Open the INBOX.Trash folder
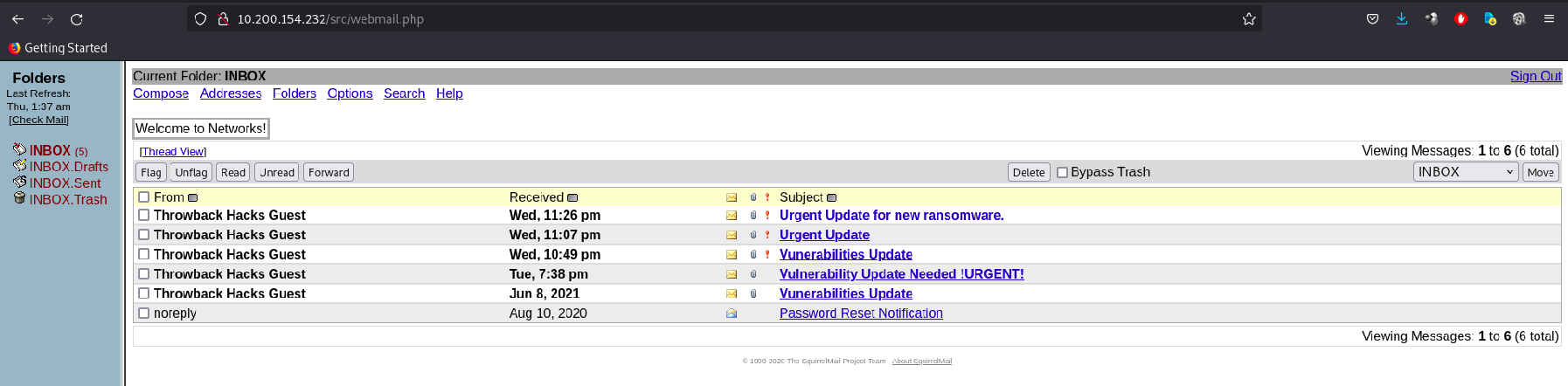The height and width of the screenshot is (386, 1568). [68, 200]
